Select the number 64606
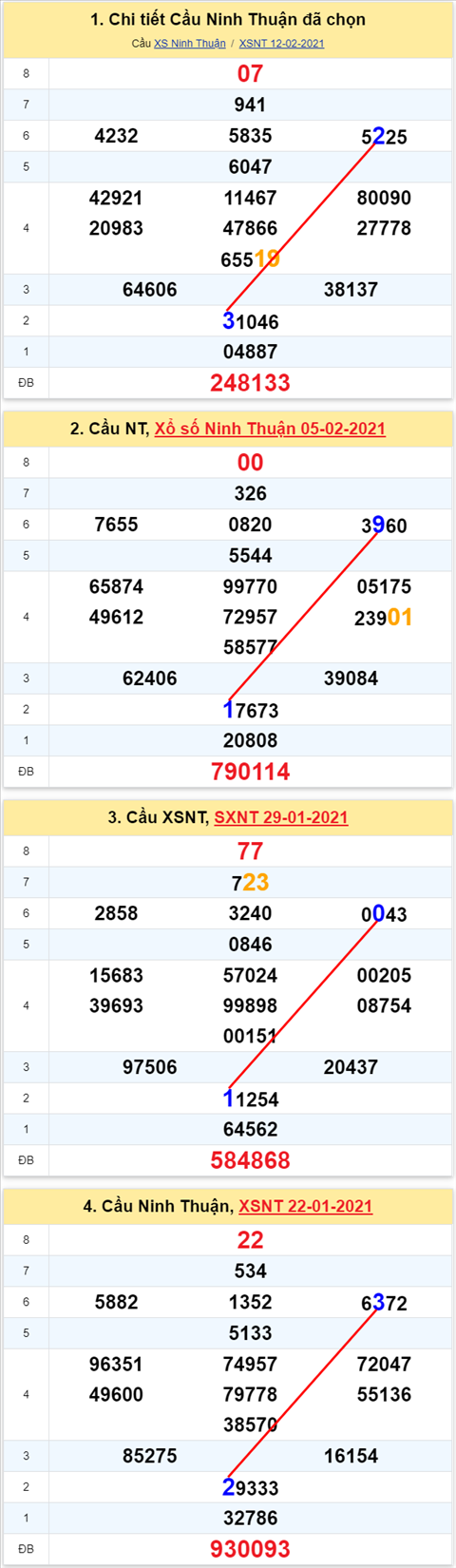456x1568 pixels. (x=150, y=290)
